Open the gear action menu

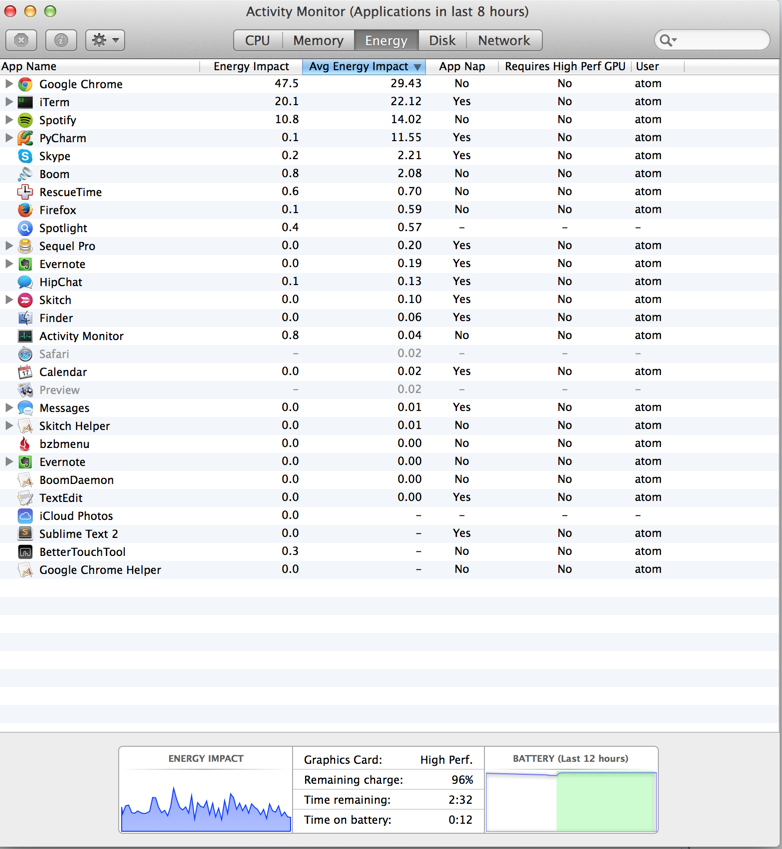105,40
